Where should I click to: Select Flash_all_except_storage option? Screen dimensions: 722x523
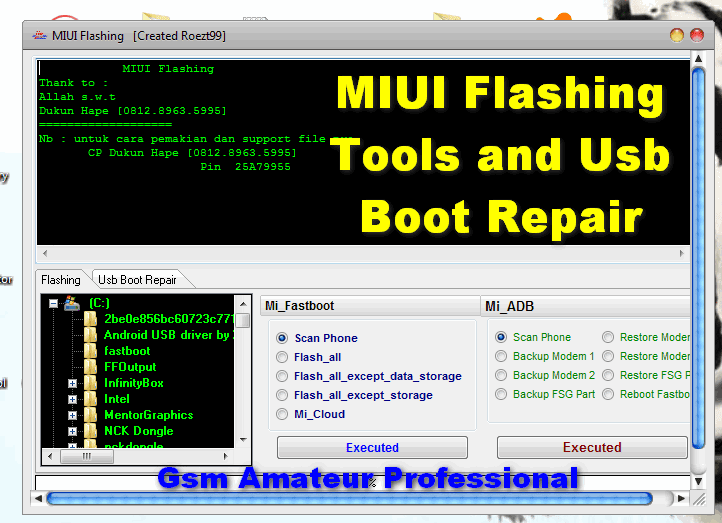[282, 395]
